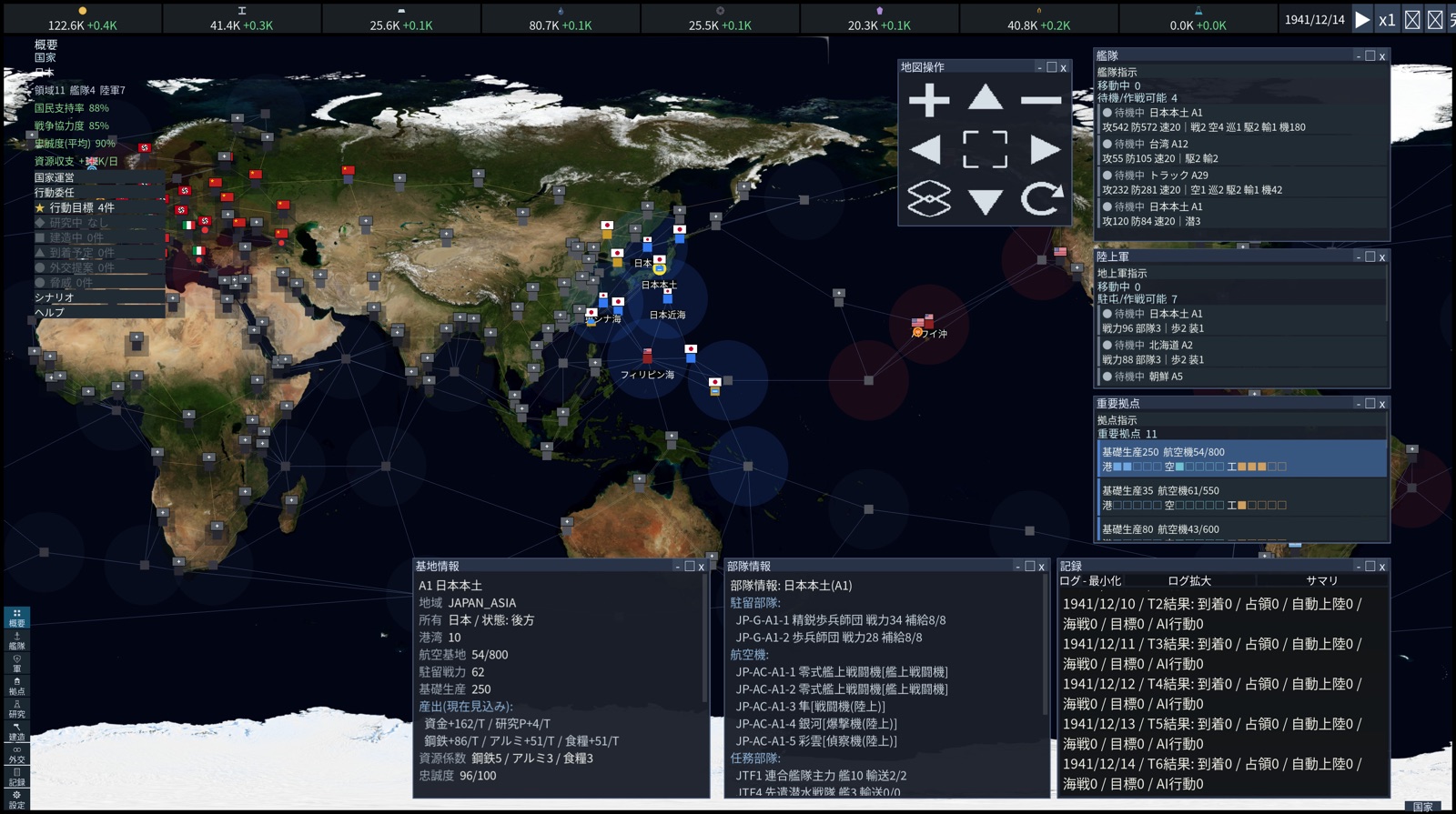Minimize the 重要拠点 panel

pos(1359,404)
